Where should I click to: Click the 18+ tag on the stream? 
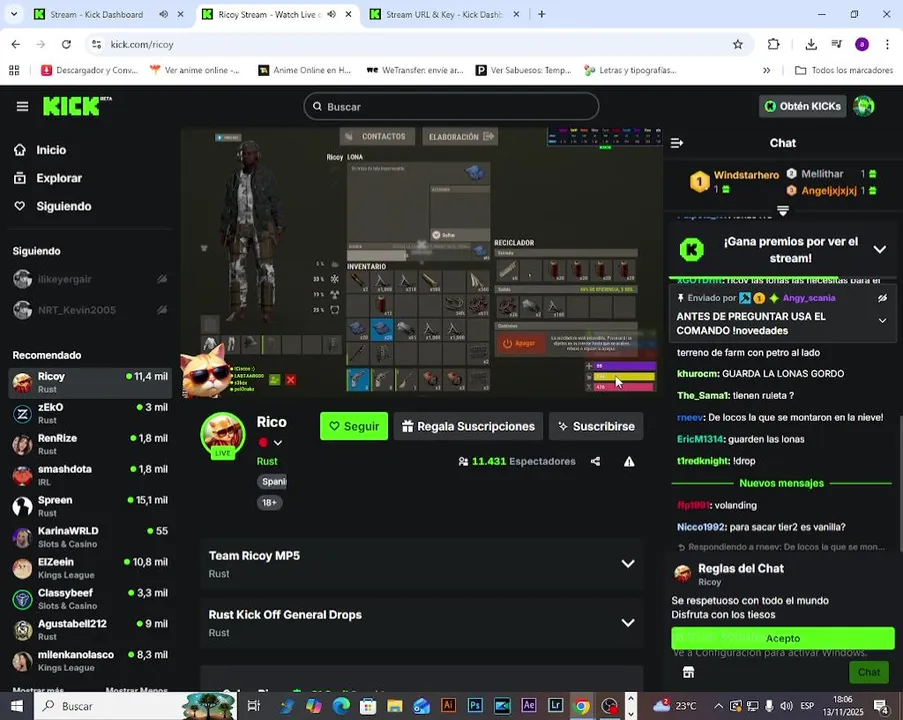pos(269,502)
